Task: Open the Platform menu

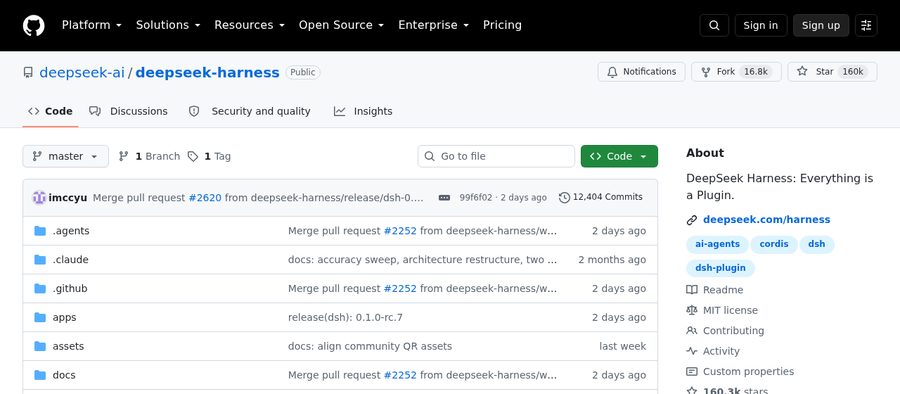Action: click(x=92, y=25)
